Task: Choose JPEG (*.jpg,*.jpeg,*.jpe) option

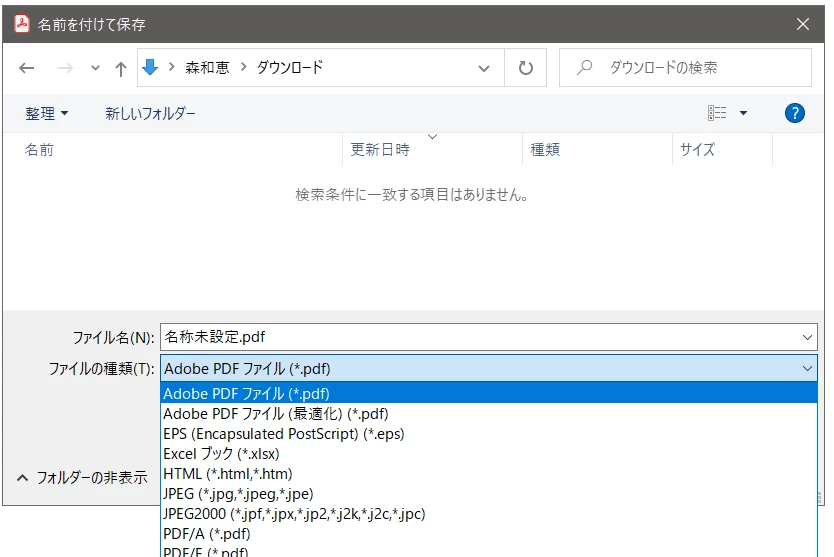Action: coord(488,494)
